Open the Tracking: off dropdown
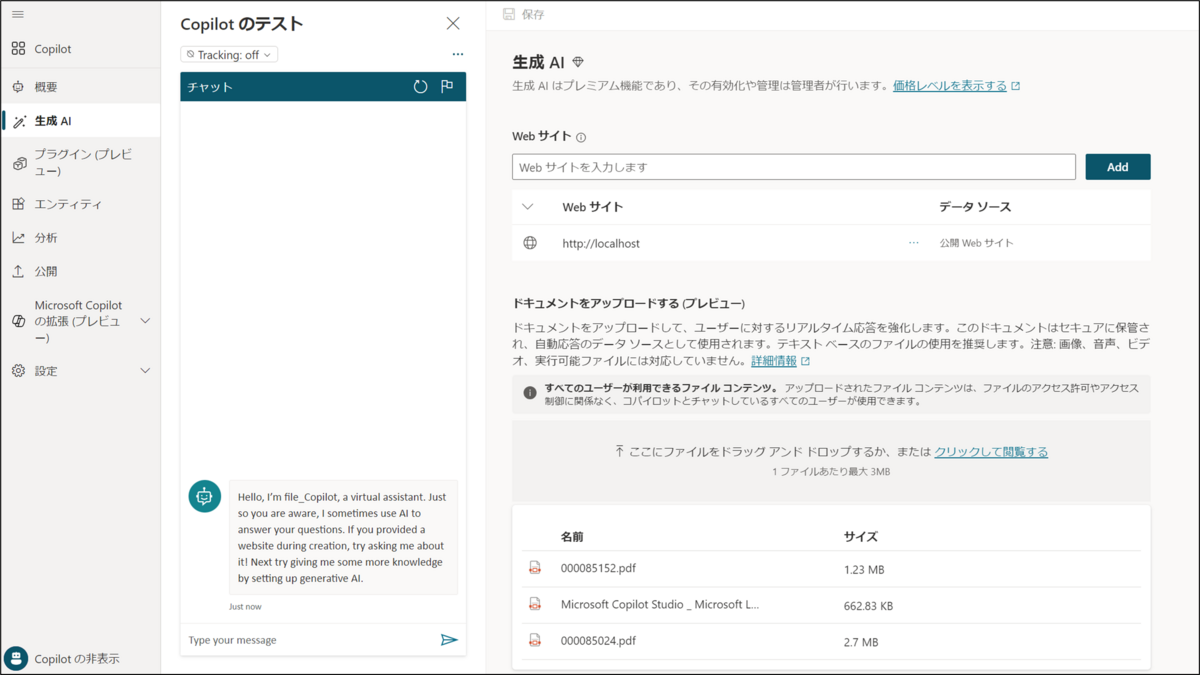This screenshot has width=1200, height=675. [x=229, y=55]
